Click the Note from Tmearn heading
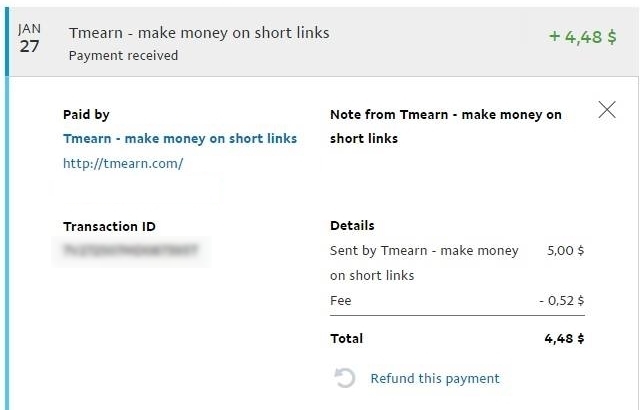The image size is (643, 410). (445, 126)
